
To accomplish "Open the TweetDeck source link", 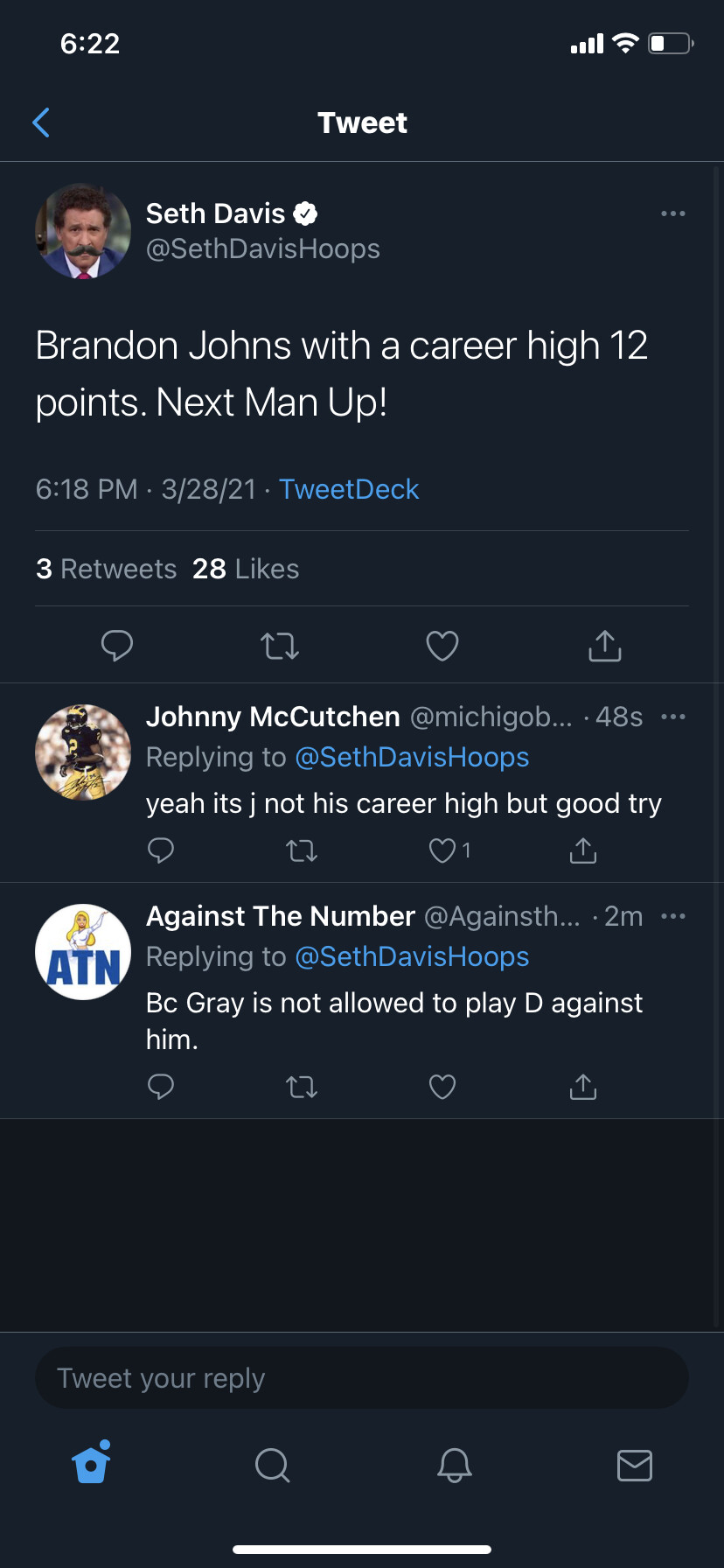I will click(x=349, y=489).
